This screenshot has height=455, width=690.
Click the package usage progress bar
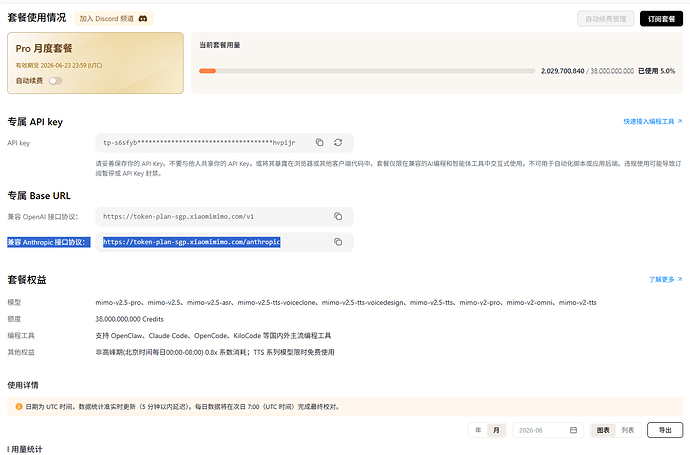[x=367, y=71]
